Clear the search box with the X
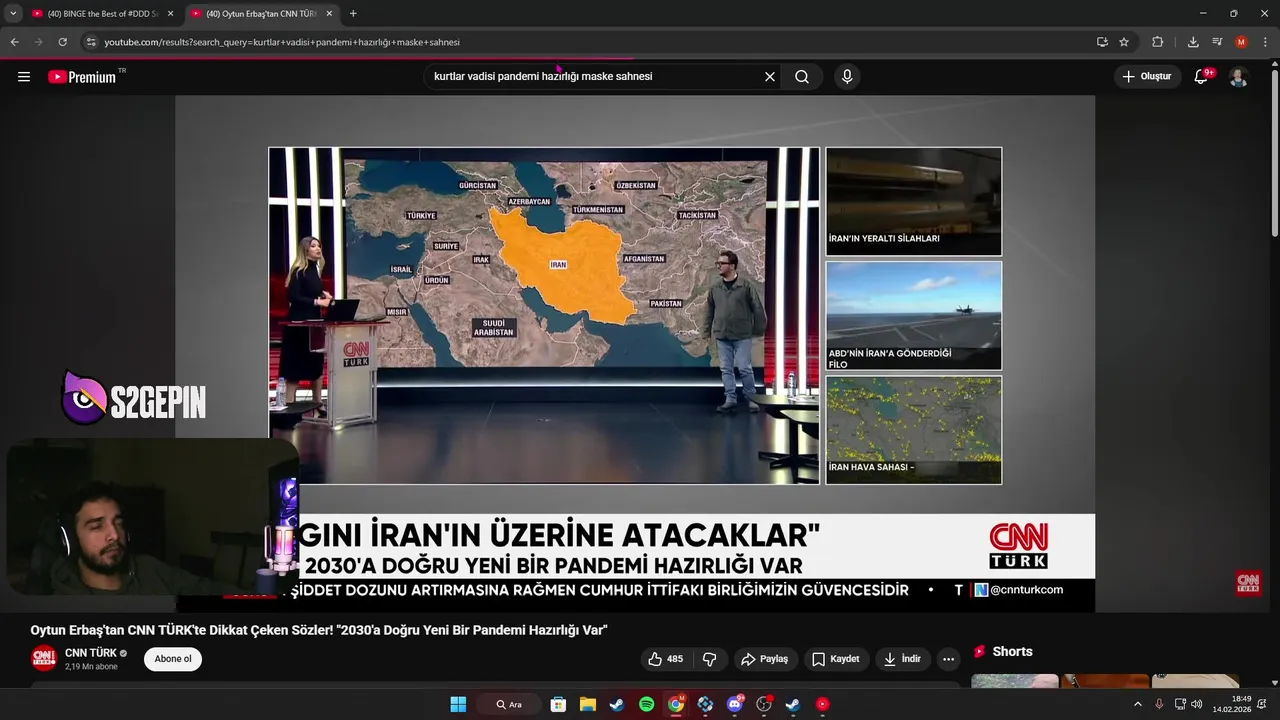1280x720 pixels. pos(770,77)
